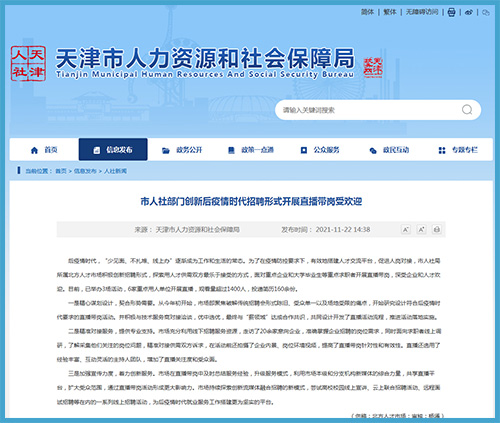Screen dimensions: 500x423
Task: Open the 专题专栏 navigation tab
Action: click(458, 150)
